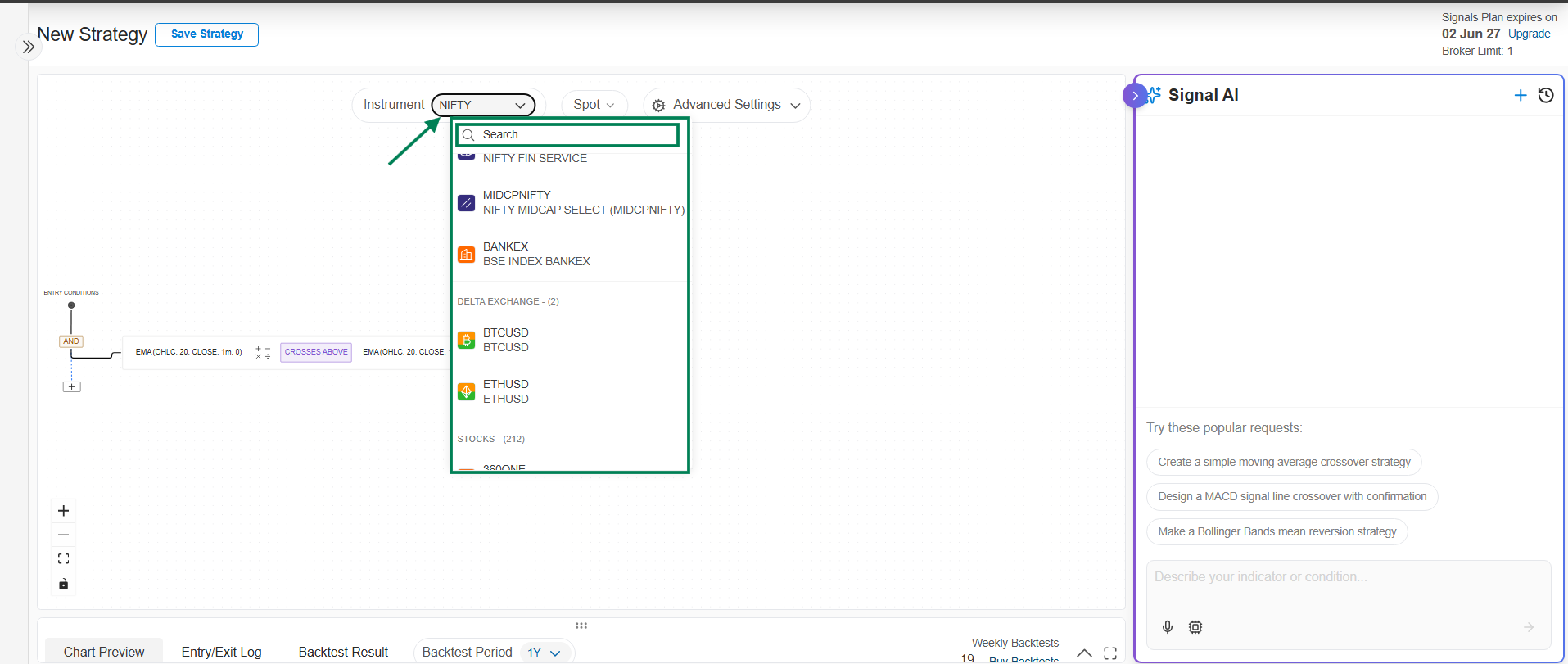The width and height of the screenshot is (1568, 664).
Task: Expand the left sidebar with double chevron
Action: 29,47
